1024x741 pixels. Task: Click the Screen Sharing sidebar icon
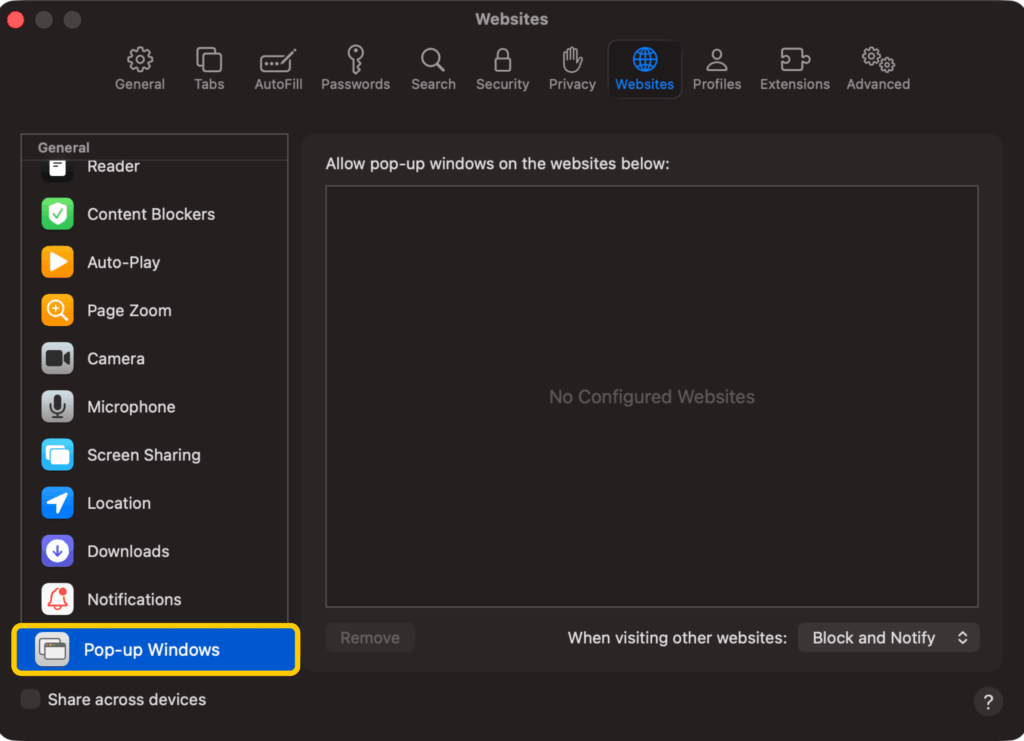tap(57, 455)
